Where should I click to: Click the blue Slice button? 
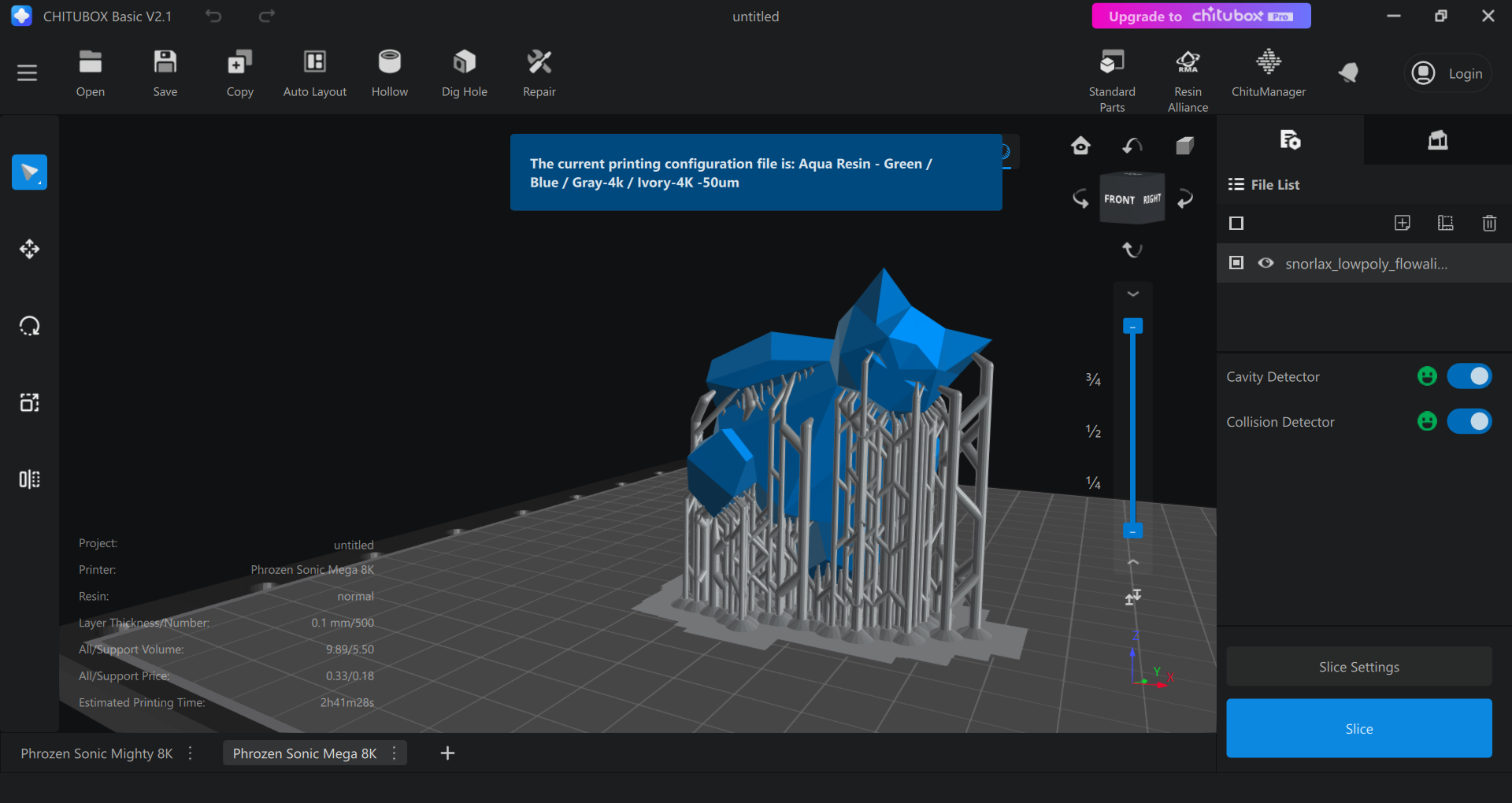click(1359, 728)
